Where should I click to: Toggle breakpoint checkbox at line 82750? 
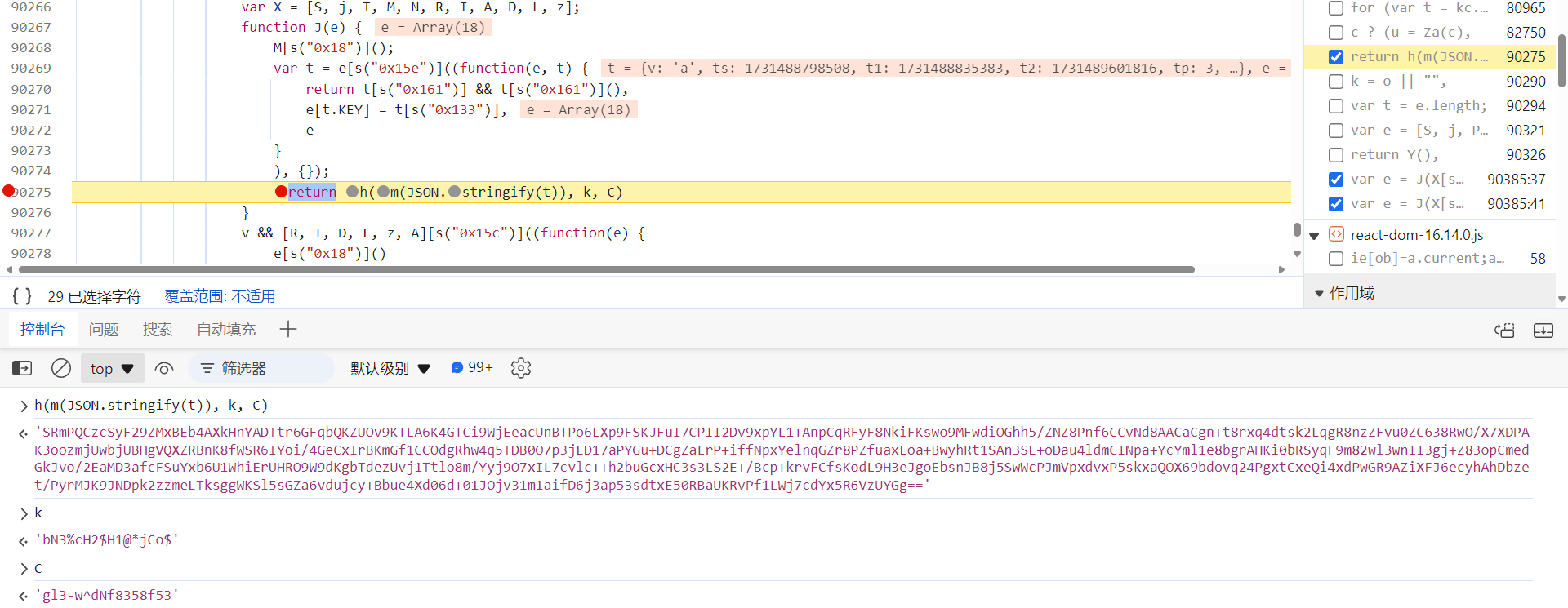[1336, 33]
